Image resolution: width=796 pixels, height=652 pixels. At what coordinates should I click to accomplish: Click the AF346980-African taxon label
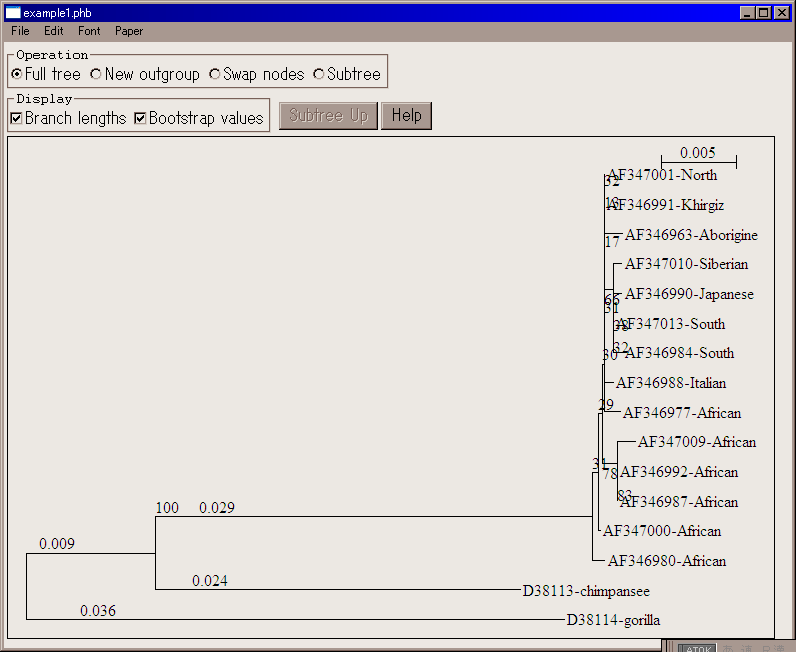point(666,561)
